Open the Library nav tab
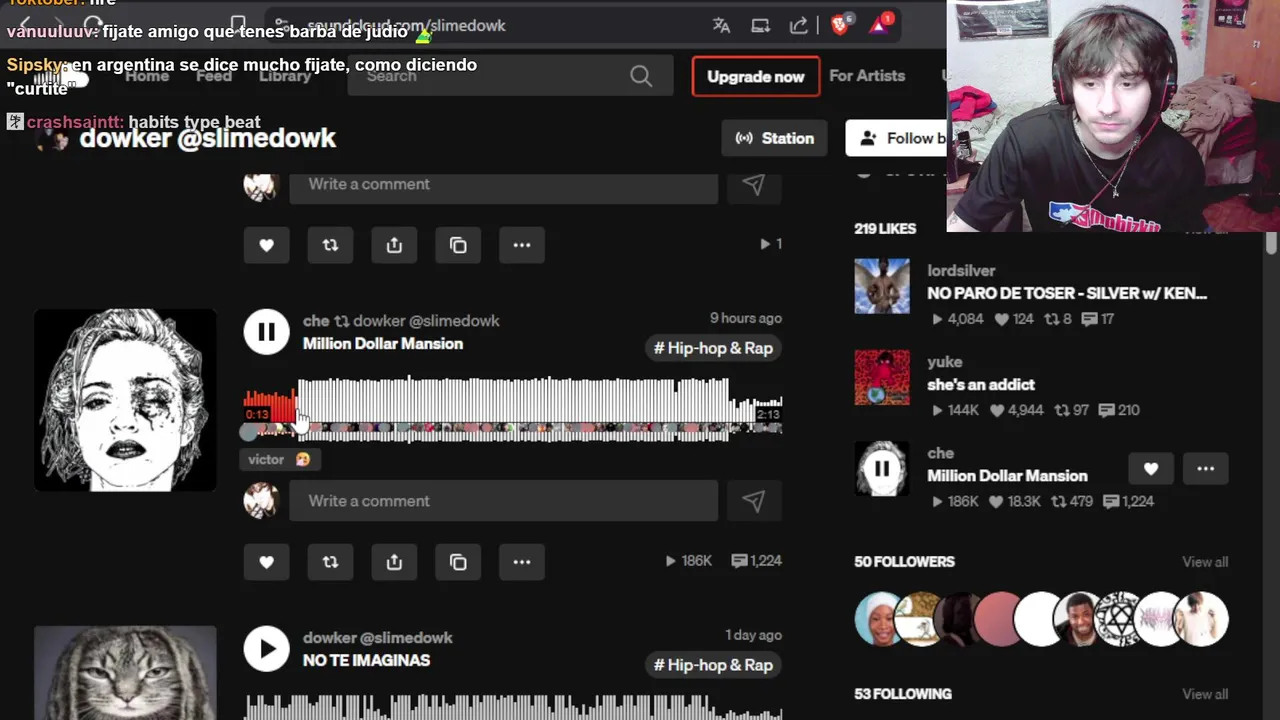 [x=285, y=76]
